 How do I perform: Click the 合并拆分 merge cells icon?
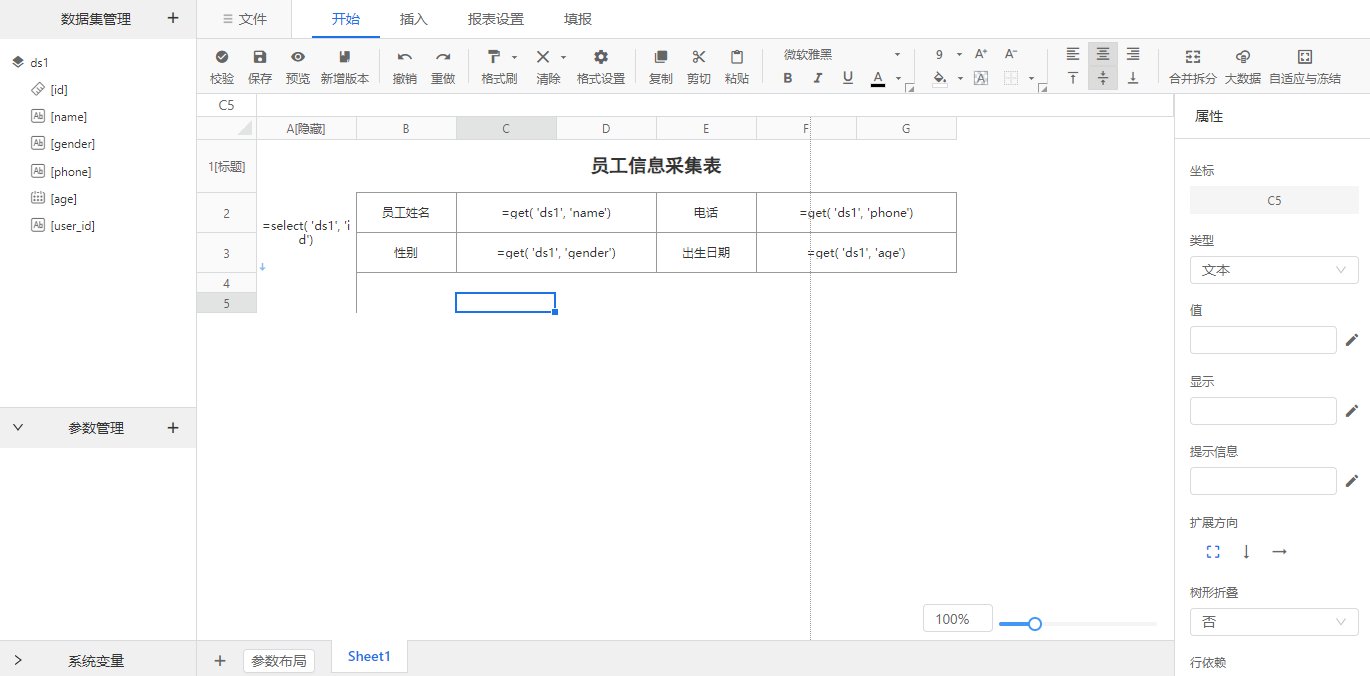pyautogui.click(x=1193, y=57)
